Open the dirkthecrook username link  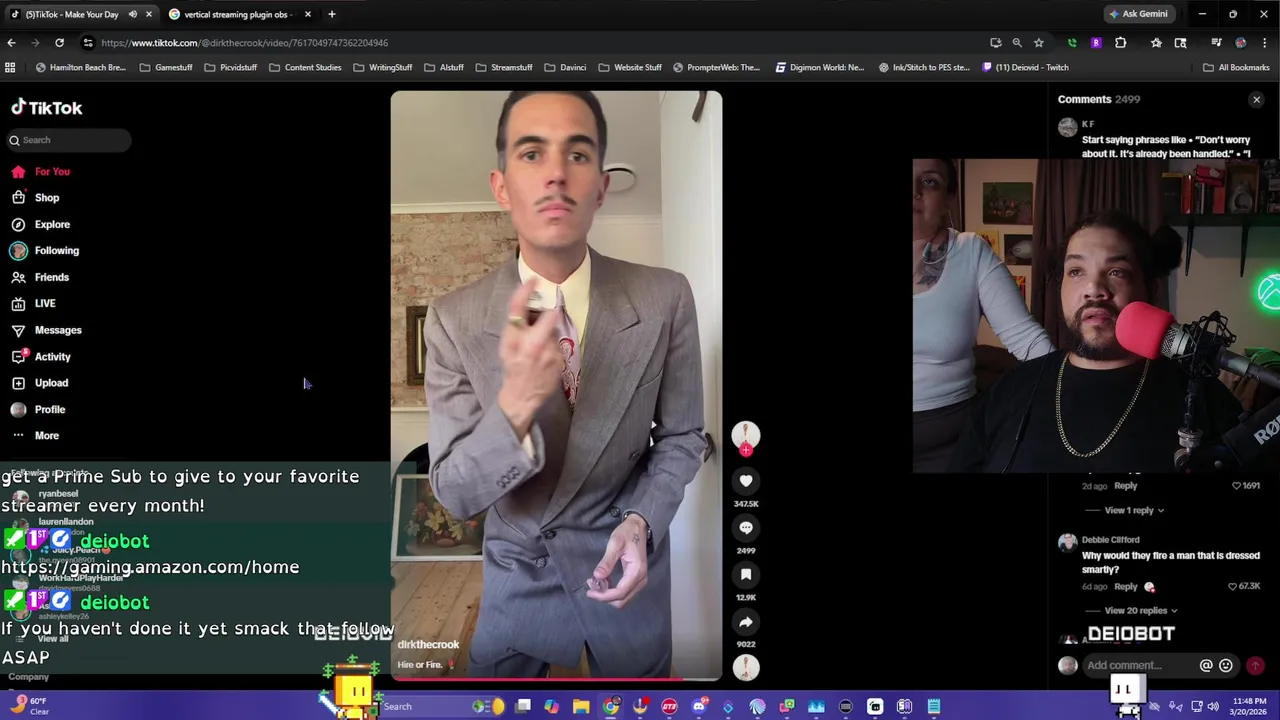(x=428, y=645)
